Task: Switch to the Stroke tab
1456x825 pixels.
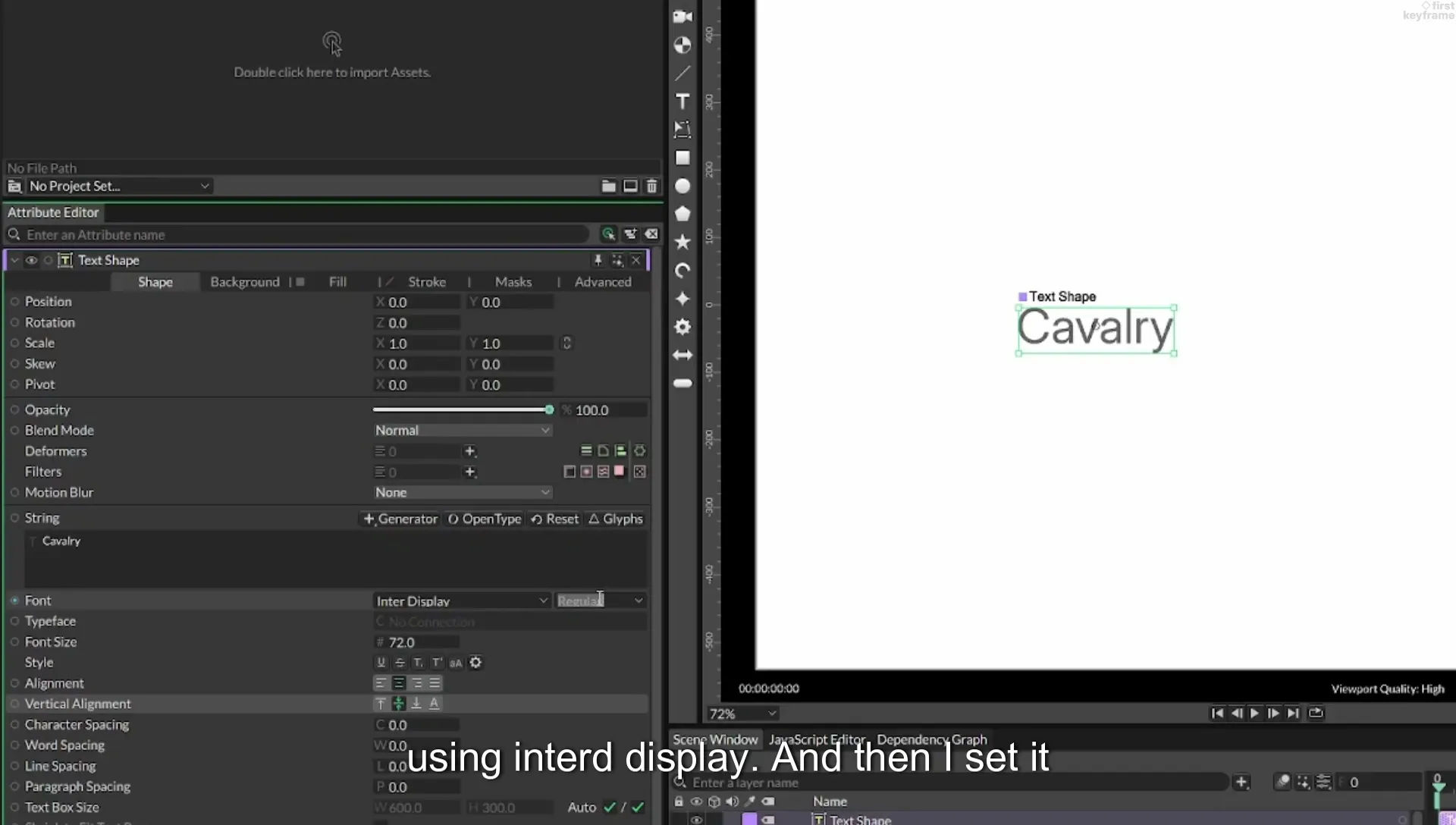Action: [427, 282]
